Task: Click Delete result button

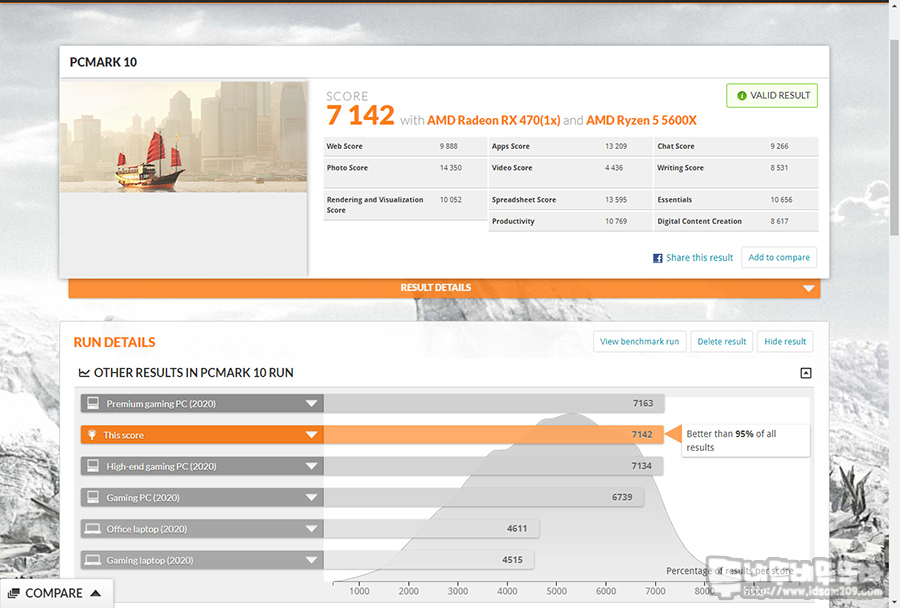Action: 721,342
